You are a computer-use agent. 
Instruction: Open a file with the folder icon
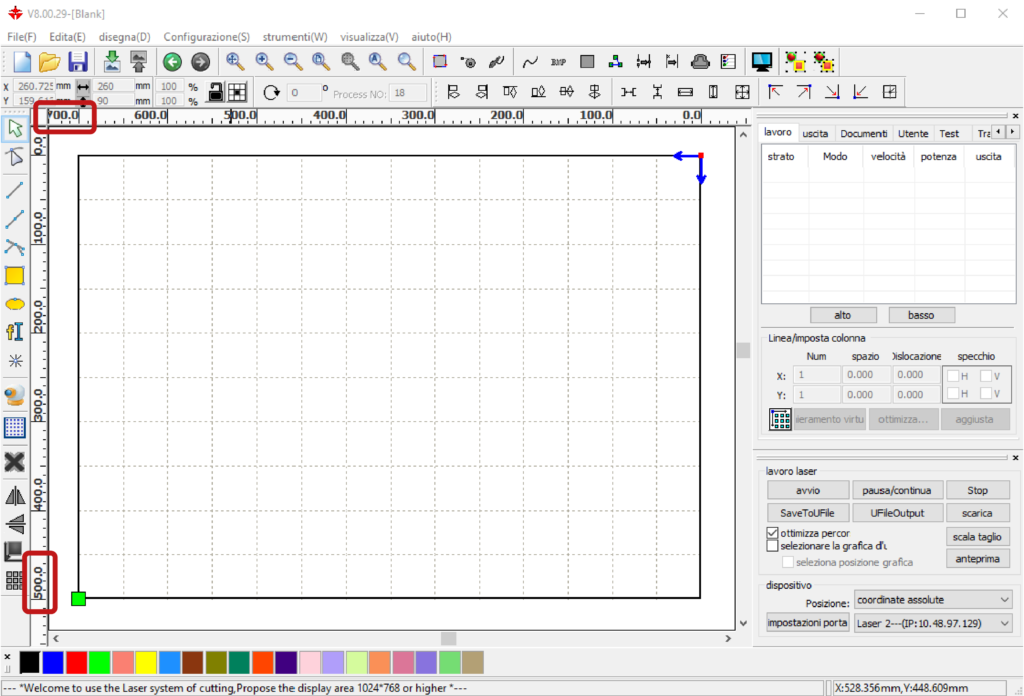point(50,62)
